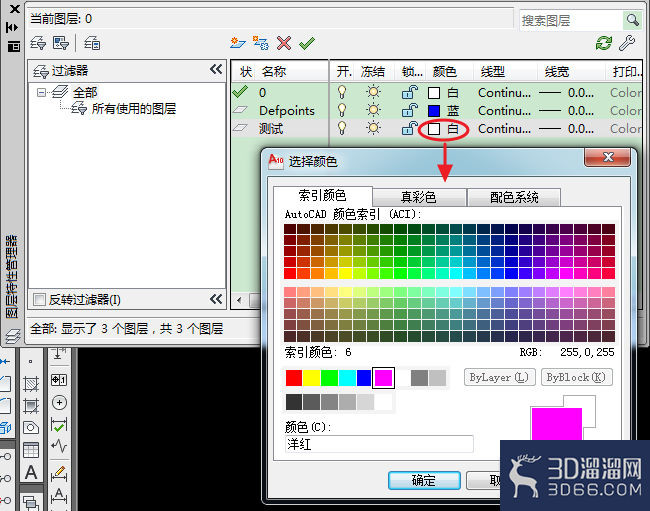Select the hatch tool icon

(31, 383)
